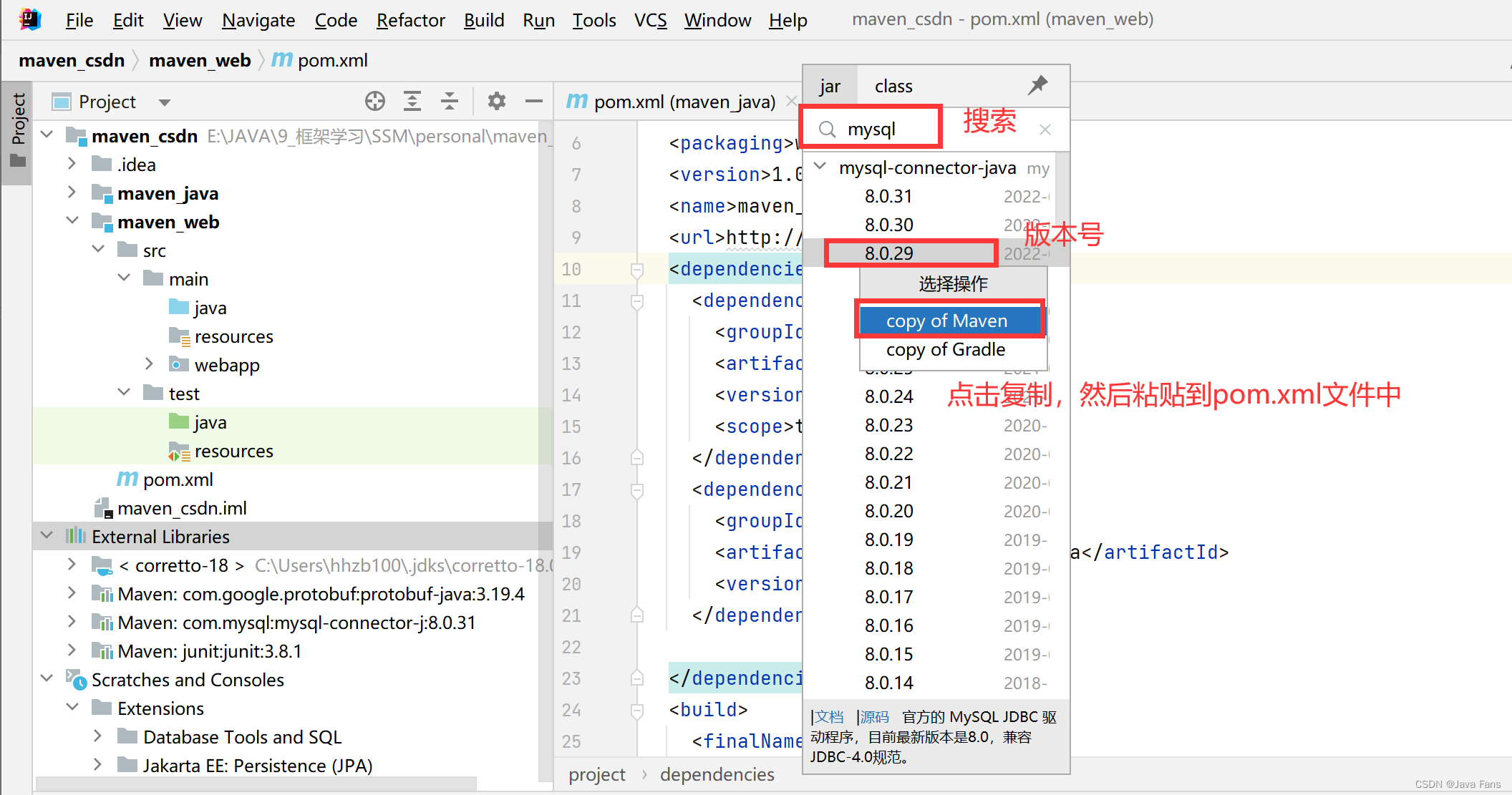Click the Maven m icon in breadcrumb
The image size is (1512, 795).
[282, 59]
